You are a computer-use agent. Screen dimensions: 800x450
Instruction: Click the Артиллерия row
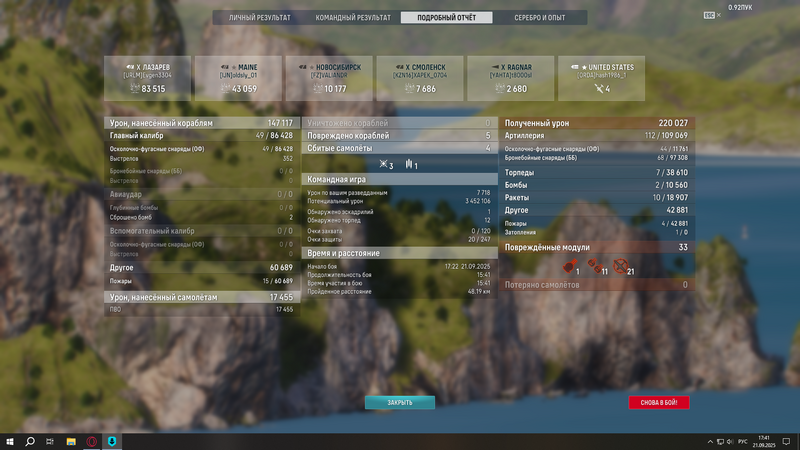(597, 136)
